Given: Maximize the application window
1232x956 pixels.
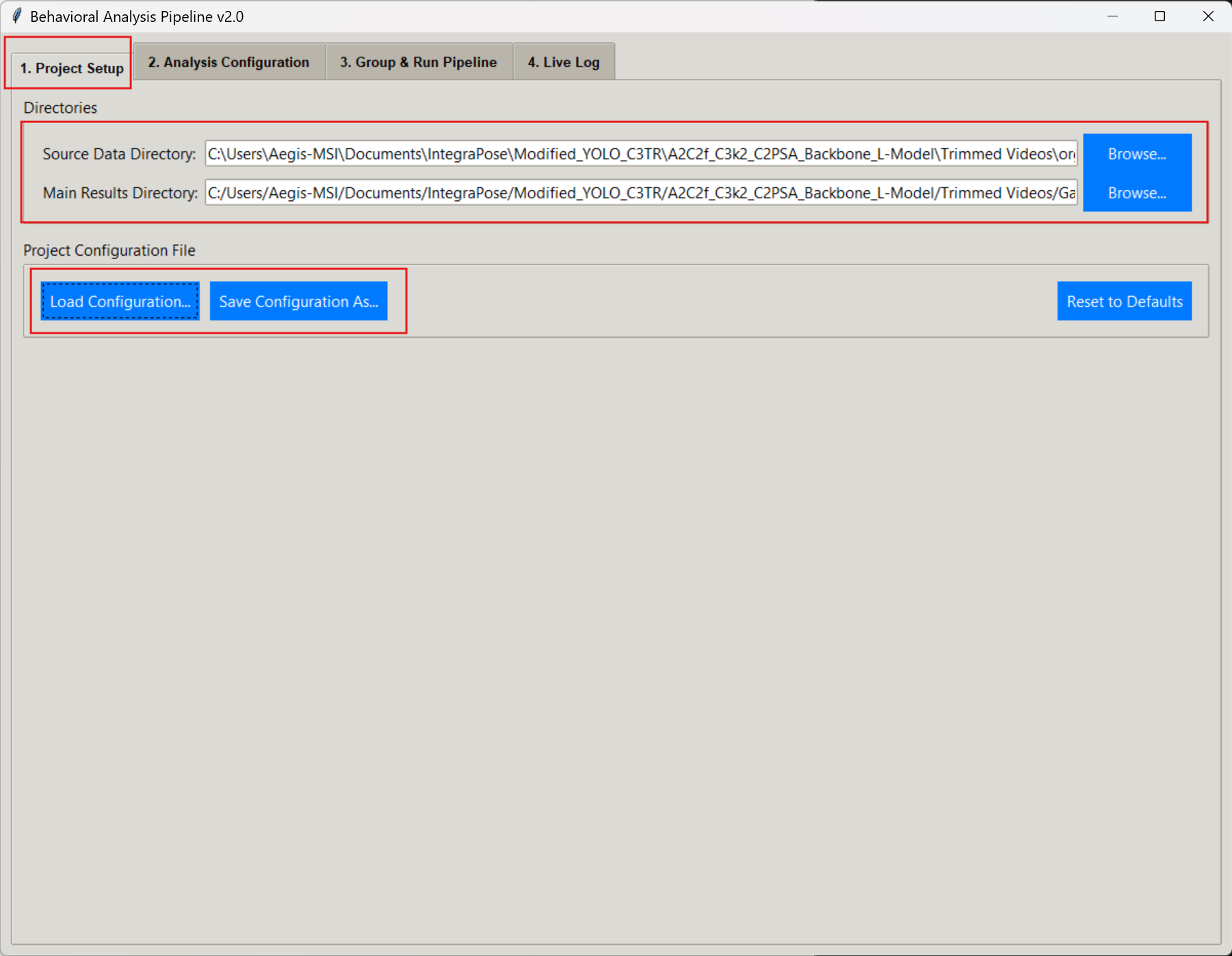Looking at the screenshot, I should coord(1159,16).
